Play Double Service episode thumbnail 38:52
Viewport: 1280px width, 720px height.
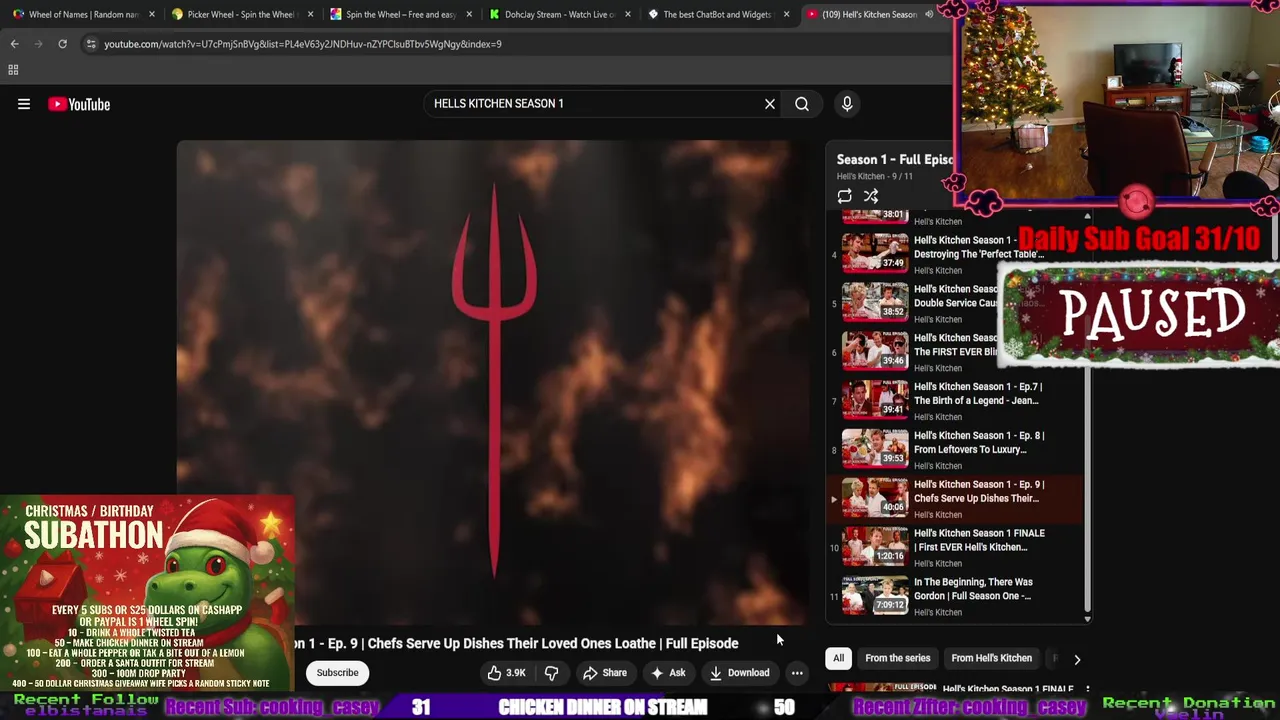[x=875, y=301]
